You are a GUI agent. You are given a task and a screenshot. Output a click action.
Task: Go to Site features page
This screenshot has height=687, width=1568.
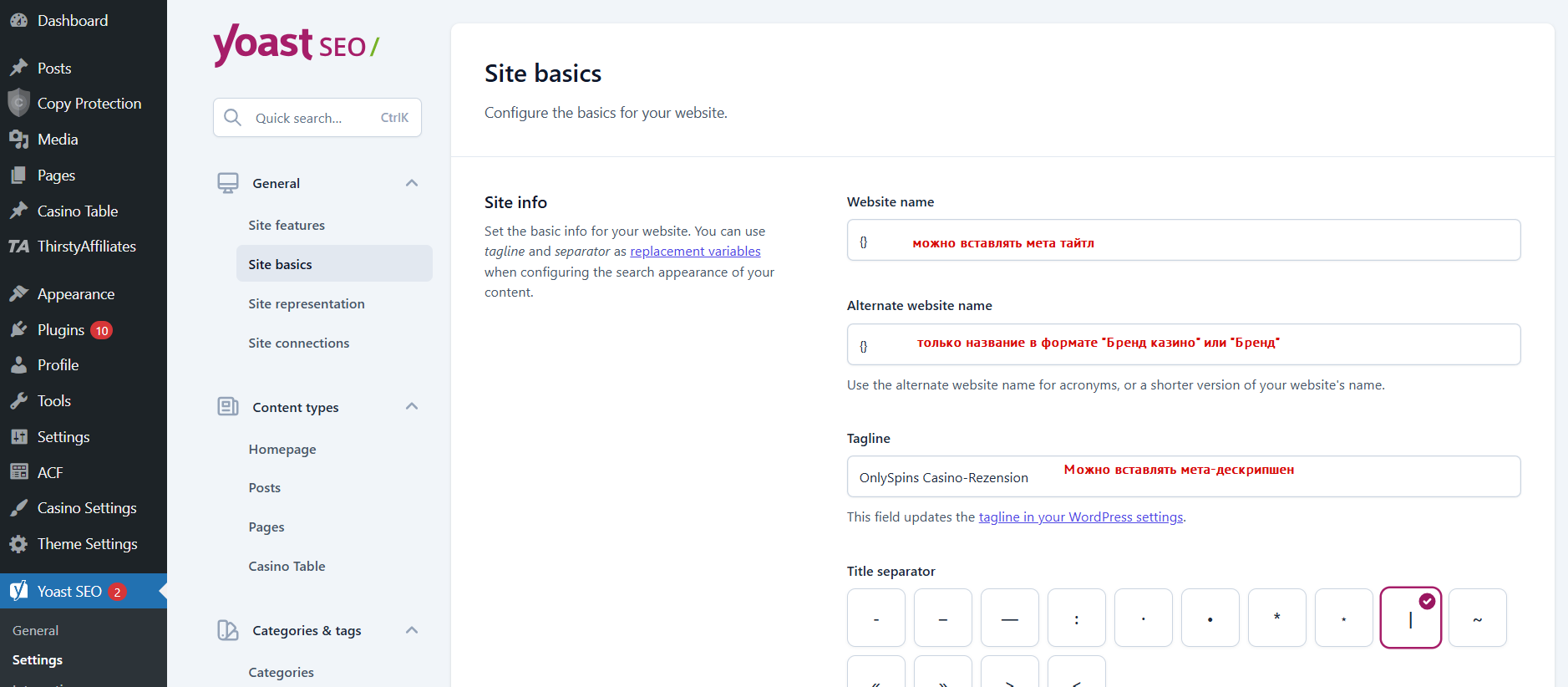[287, 226]
